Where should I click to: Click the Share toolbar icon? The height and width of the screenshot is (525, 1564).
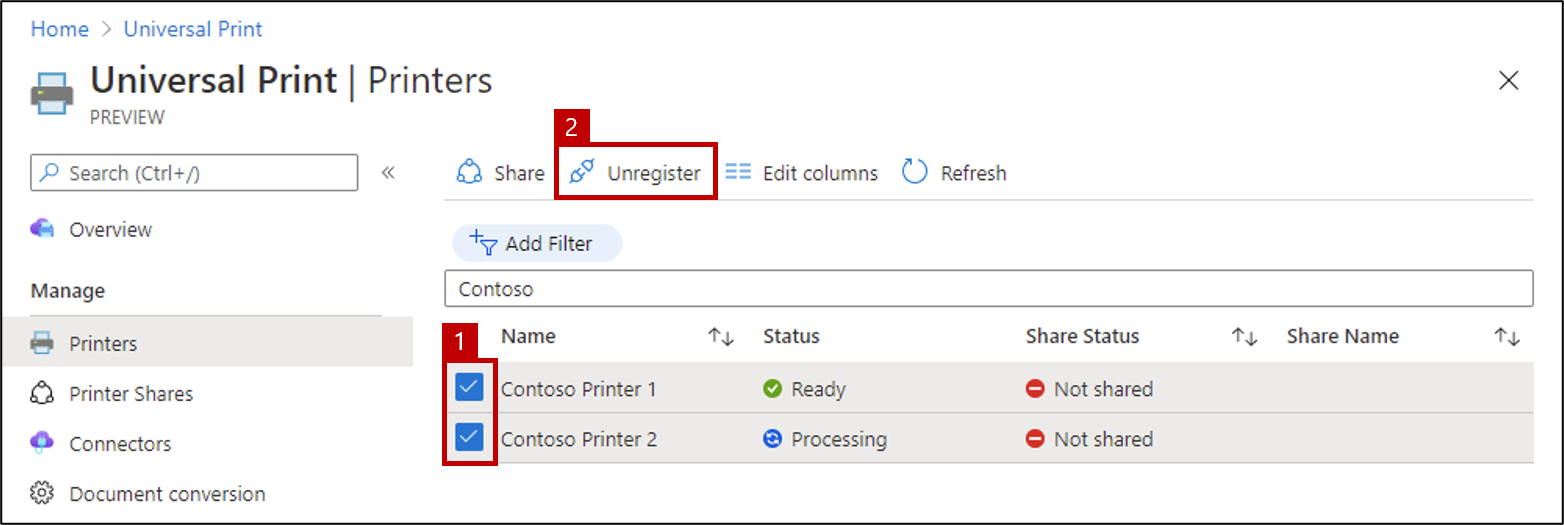pos(469,173)
